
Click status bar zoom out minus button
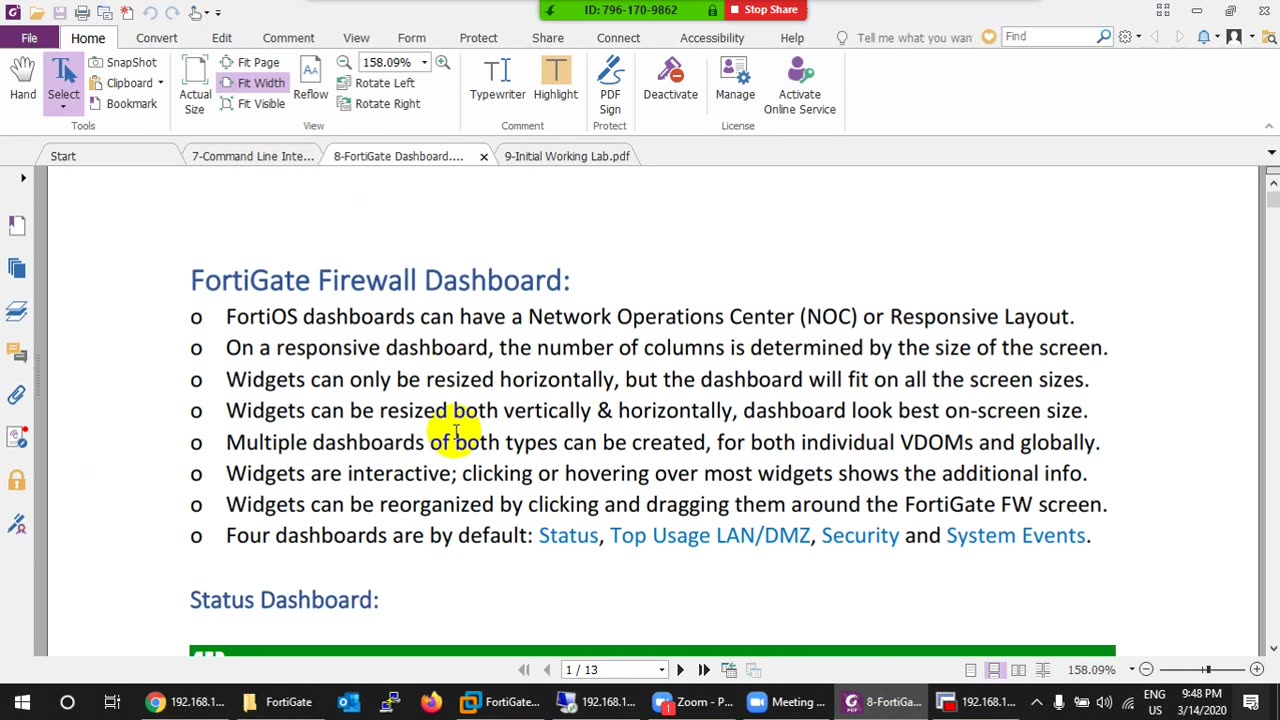click(1147, 670)
